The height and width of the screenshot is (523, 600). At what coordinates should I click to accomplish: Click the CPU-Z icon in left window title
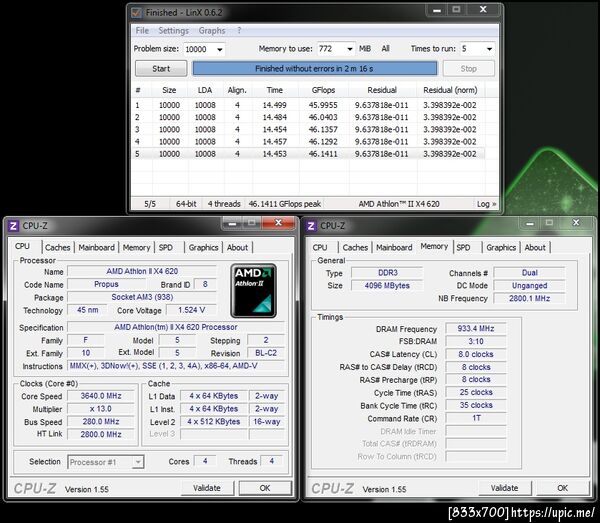tap(13, 226)
